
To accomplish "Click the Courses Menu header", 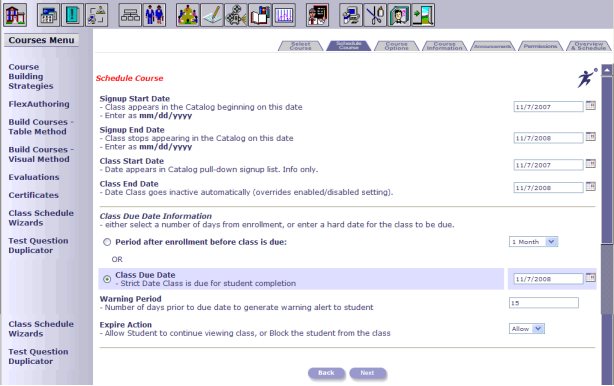I will (x=42, y=40).
